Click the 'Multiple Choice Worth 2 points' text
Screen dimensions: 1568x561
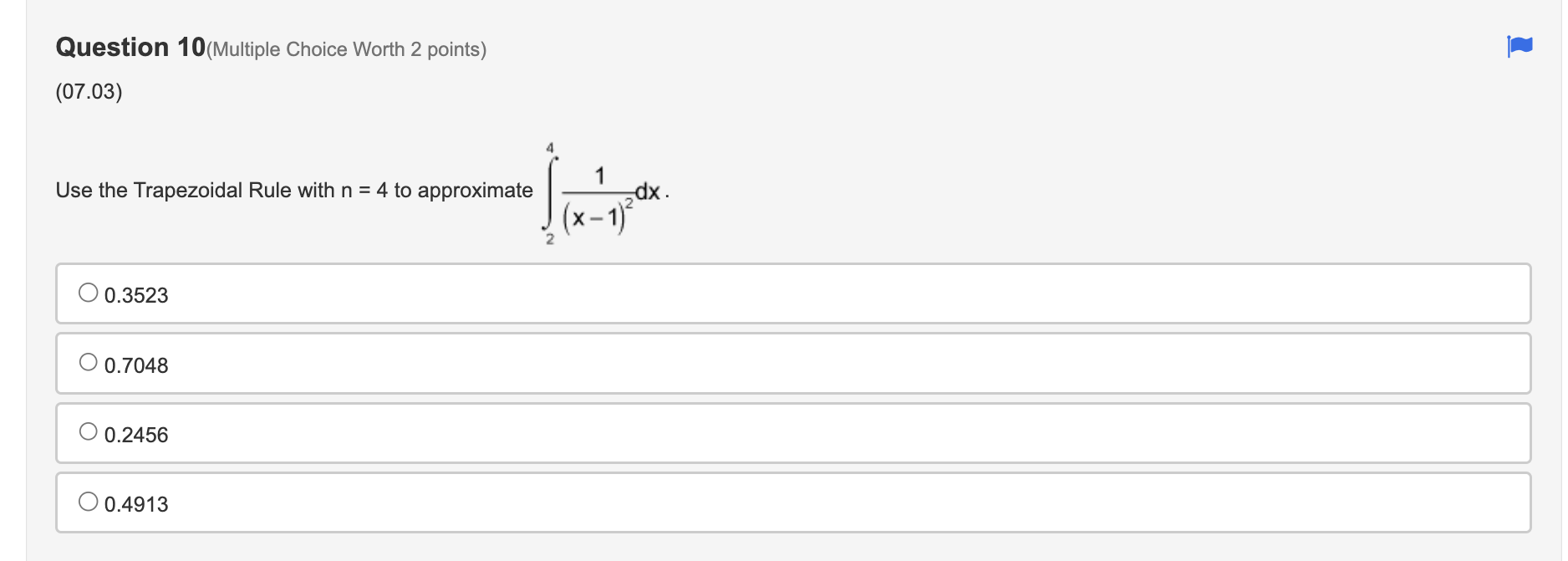(x=347, y=49)
